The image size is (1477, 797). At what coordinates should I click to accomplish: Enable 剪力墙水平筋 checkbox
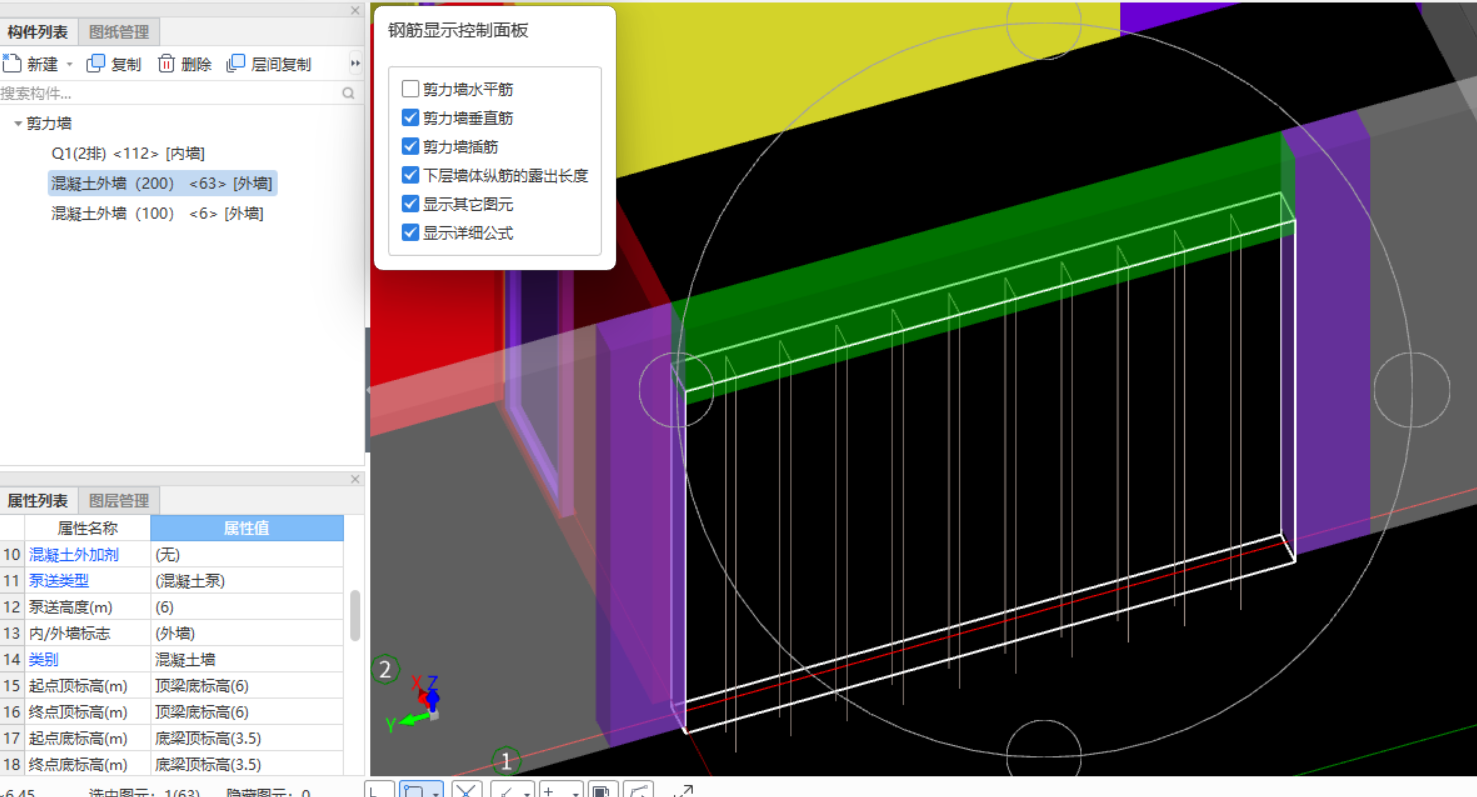(x=410, y=89)
